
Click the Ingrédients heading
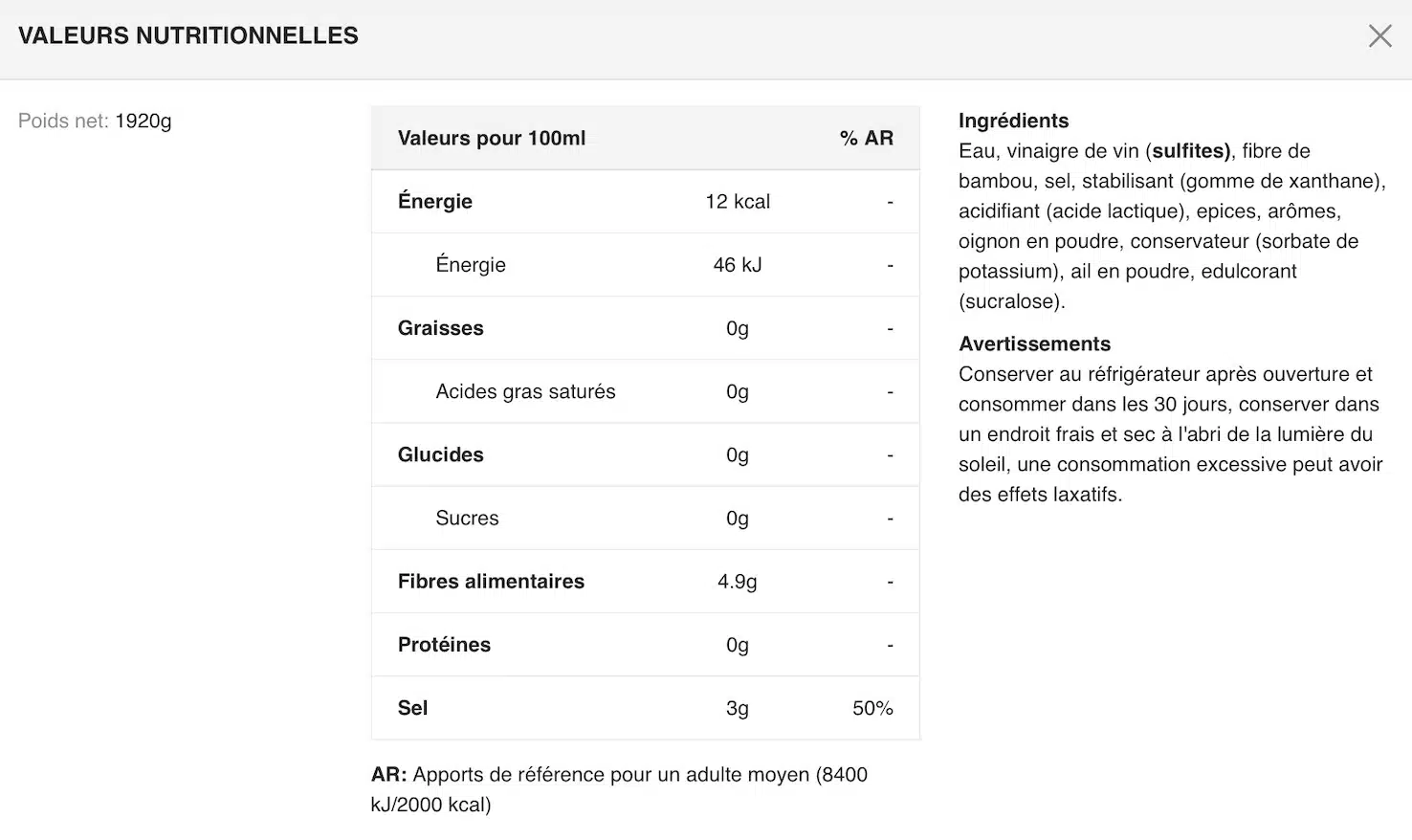(x=1013, y=121)
